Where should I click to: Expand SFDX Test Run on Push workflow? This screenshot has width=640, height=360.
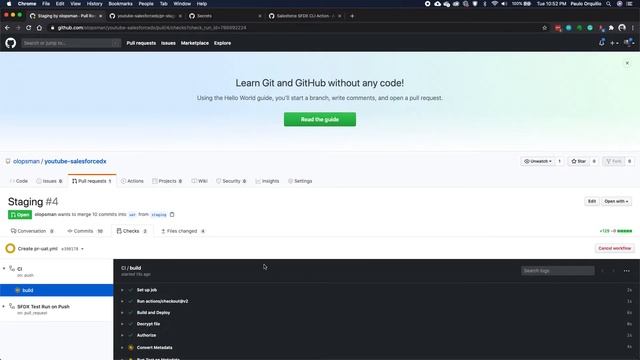pos(4,307)
